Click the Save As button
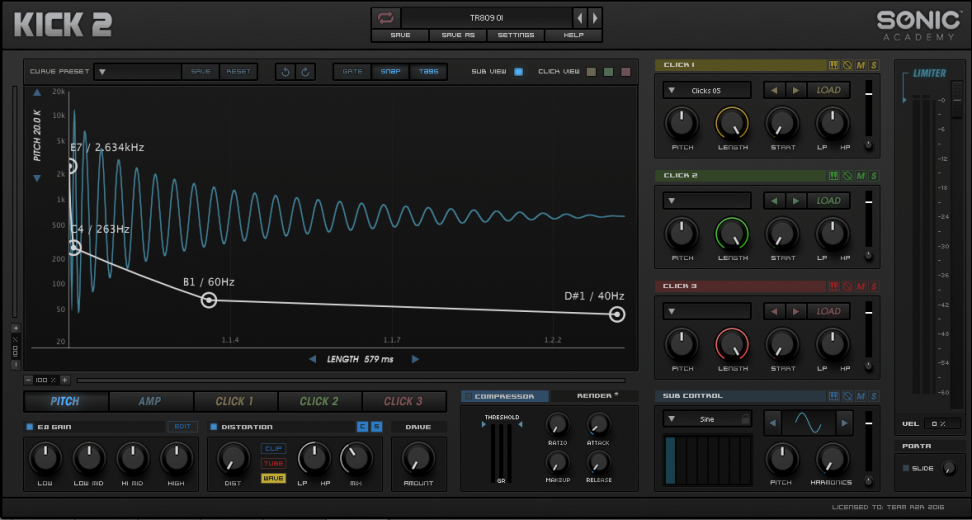This screenshot has height=520, width=972. click(x=459, y=35)
